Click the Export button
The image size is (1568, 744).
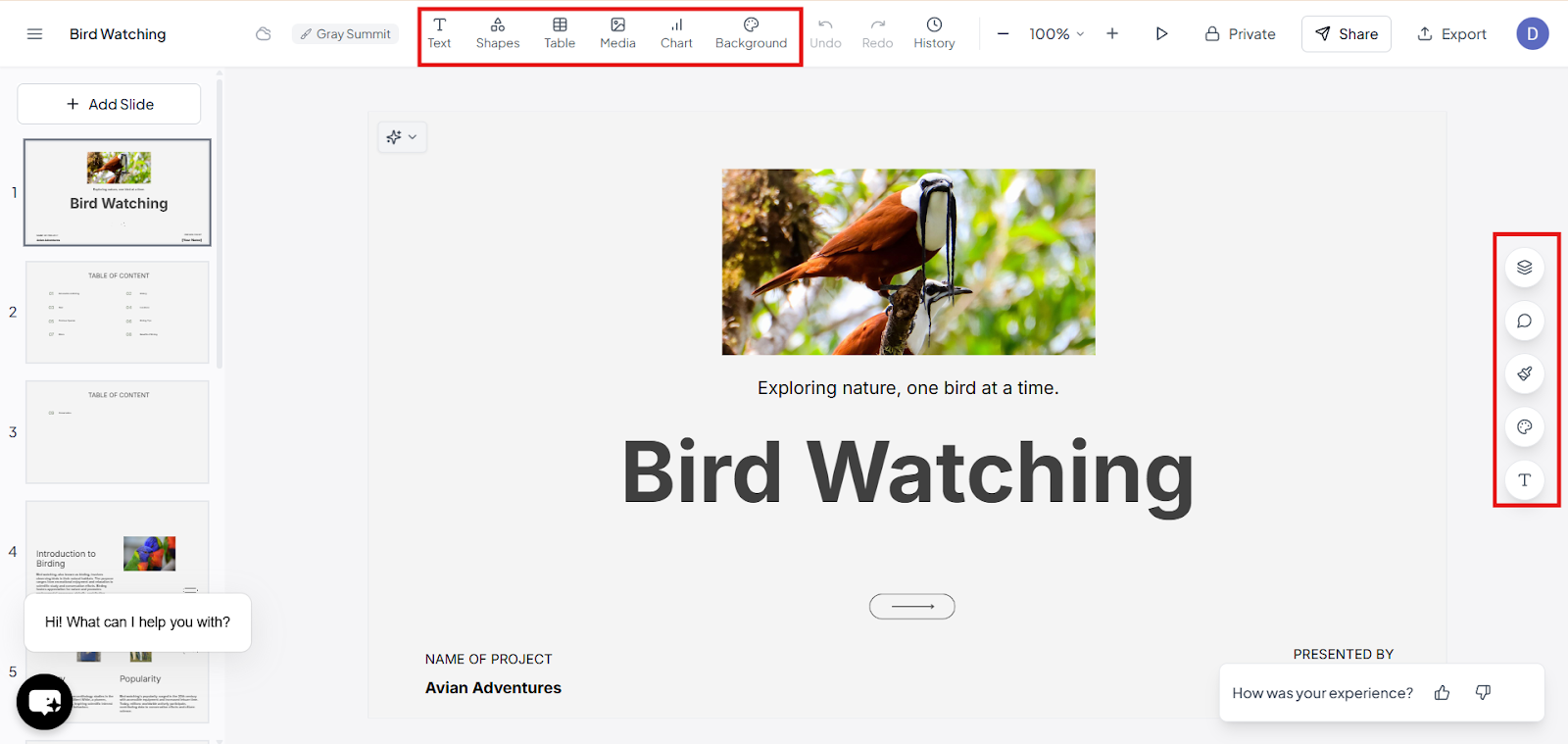(1451, 34)
